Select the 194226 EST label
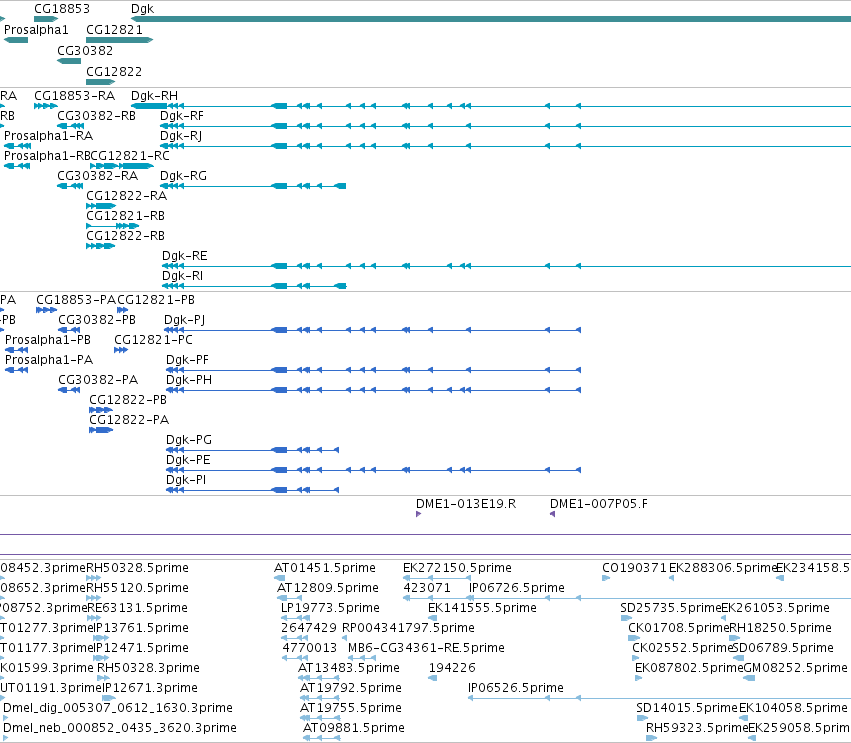 (452, 668)
